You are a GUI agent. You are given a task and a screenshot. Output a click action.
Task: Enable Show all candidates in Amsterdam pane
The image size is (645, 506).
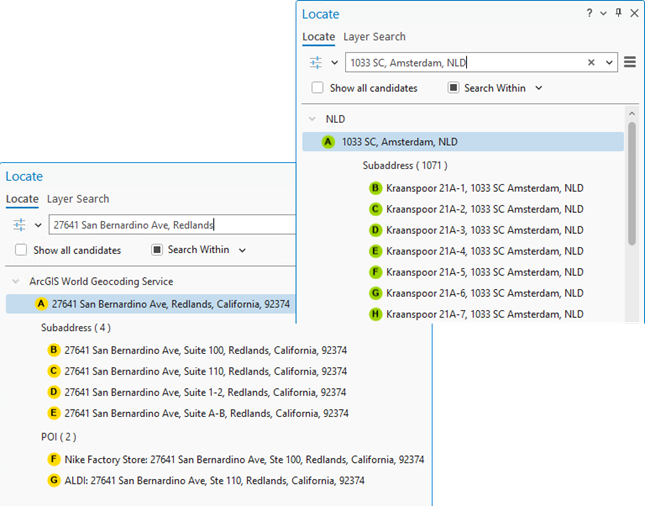pyautogui.click(x=317, y=88)
